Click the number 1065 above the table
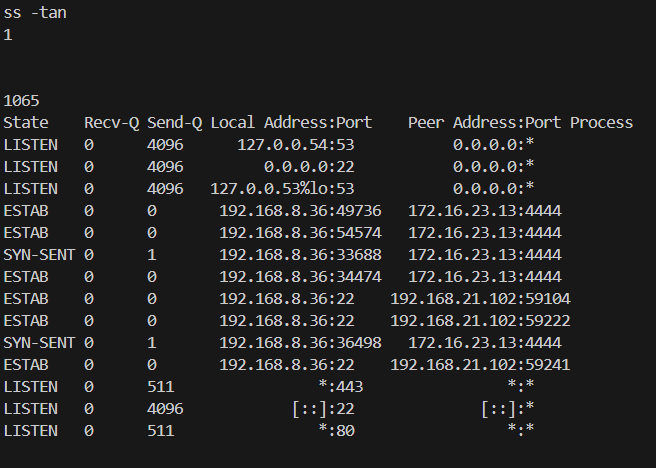The height and width of the screenshot is (468, 656). point(22,101)
